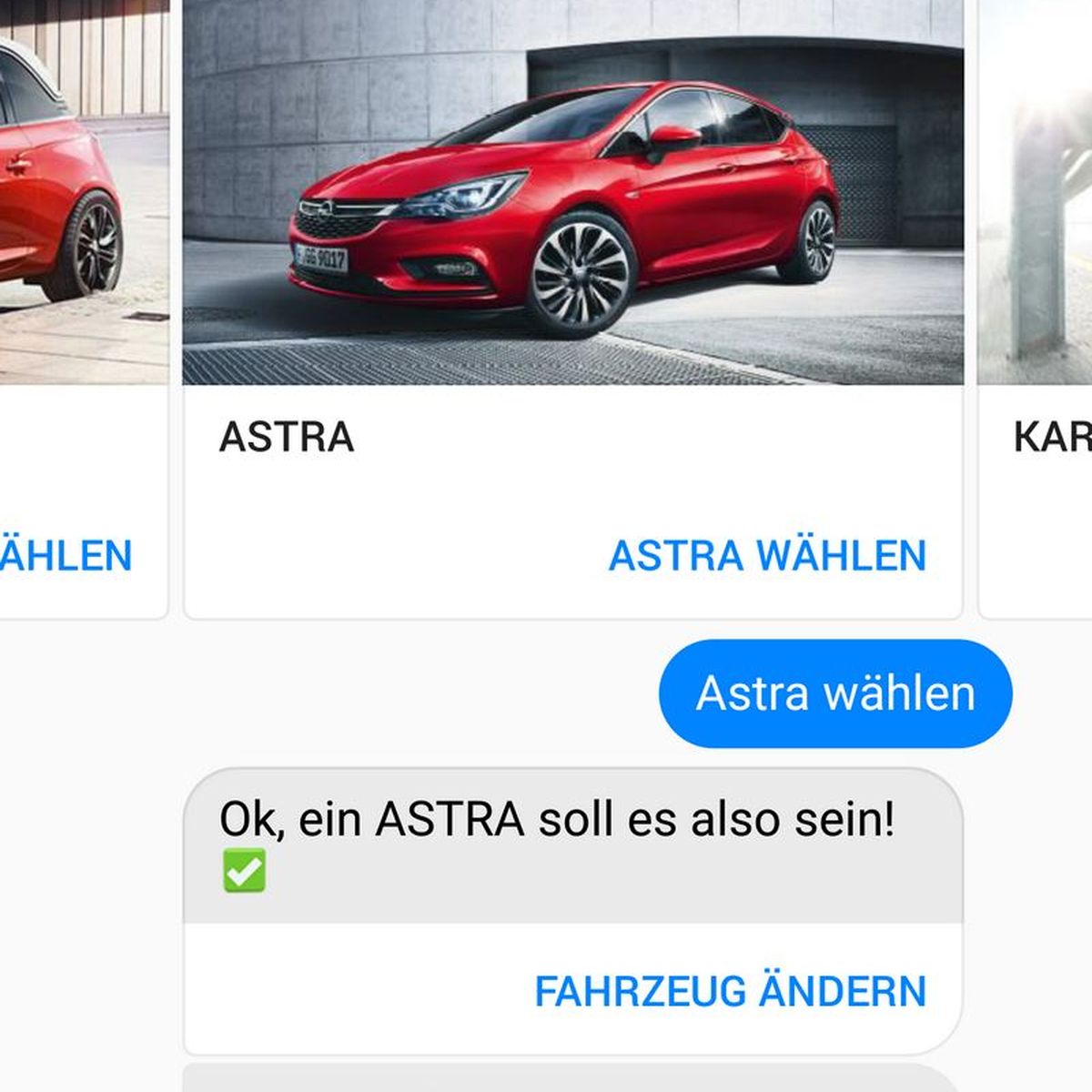Tap the partially visible KAR card title
This screenshot has width=1092, height=1092.
(1052, 437)
